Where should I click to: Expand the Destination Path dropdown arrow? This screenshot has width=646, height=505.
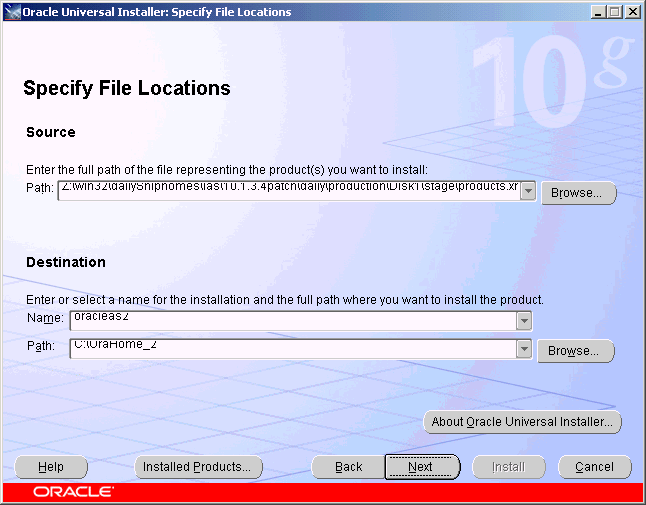pyautogui.click(x=524, y=349)
